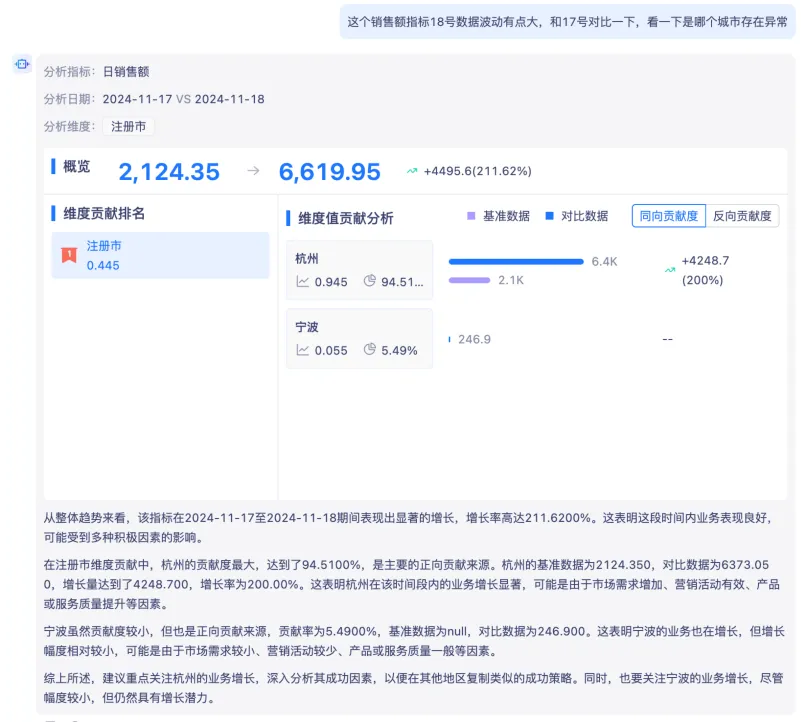Screen dimensions: 806x722
Task: Open the 杭州 dimension value card
Action: click(359, 269)
